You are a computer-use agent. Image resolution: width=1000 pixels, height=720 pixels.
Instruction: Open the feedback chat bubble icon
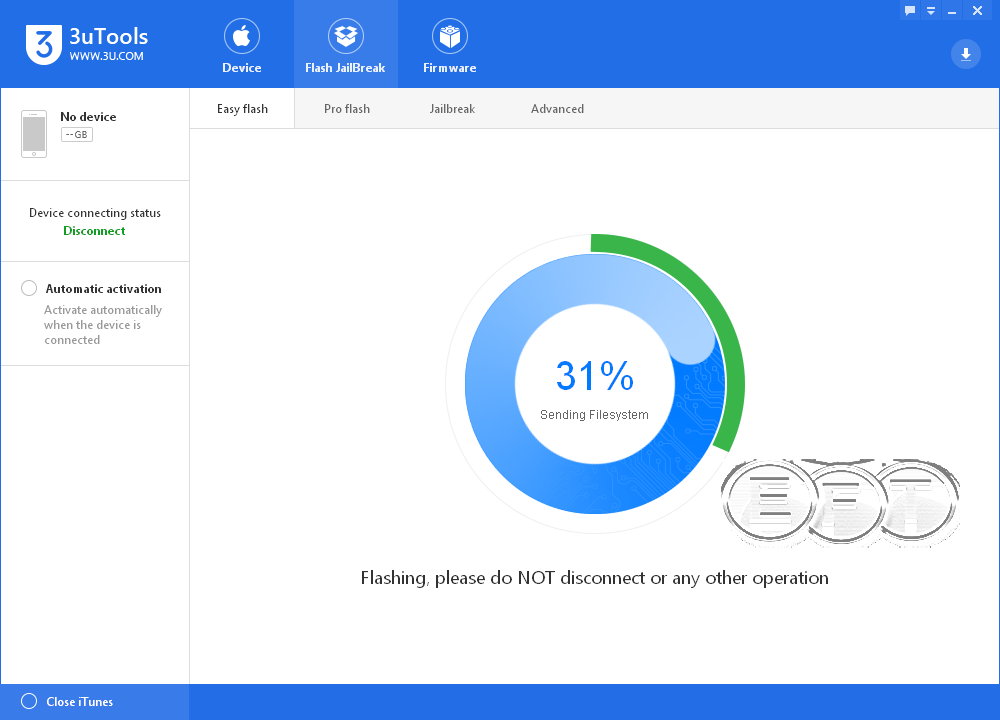tap(910, 11)
